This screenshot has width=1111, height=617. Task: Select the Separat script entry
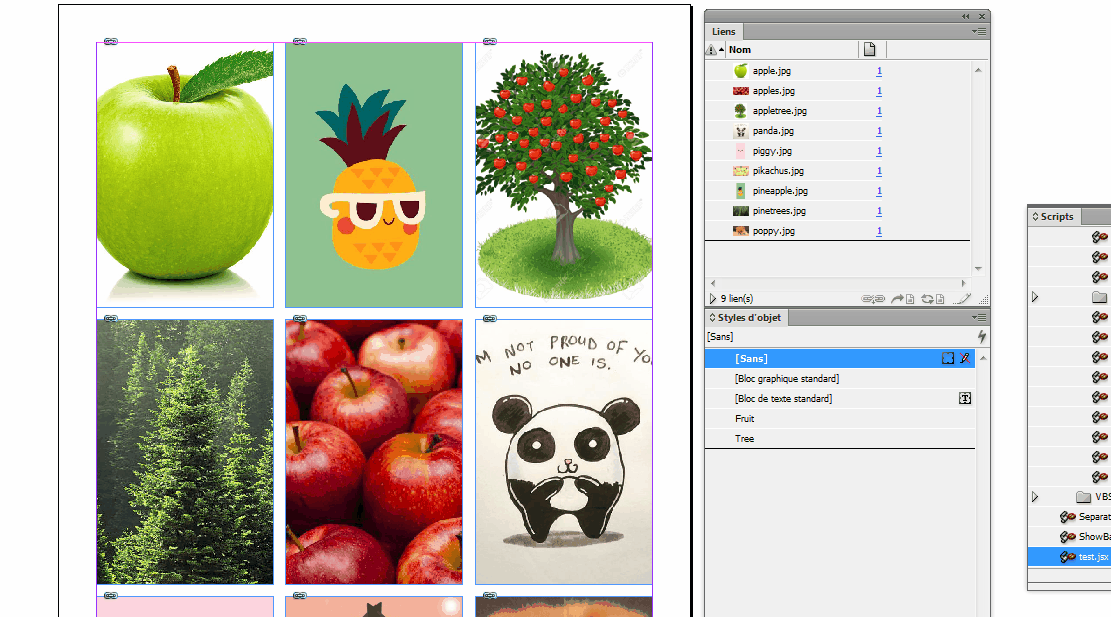coord(1069,517)
